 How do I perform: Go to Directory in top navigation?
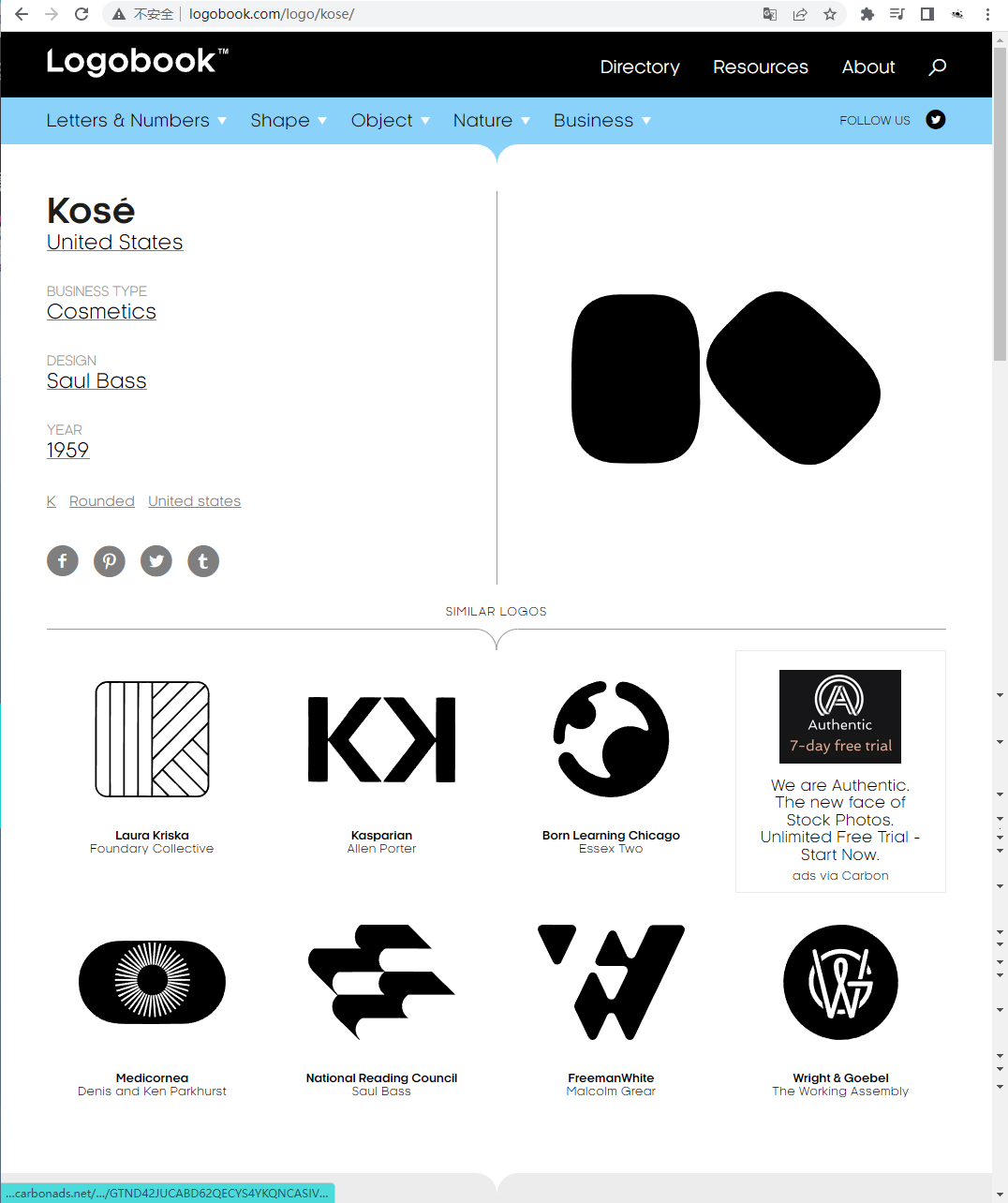640,67
